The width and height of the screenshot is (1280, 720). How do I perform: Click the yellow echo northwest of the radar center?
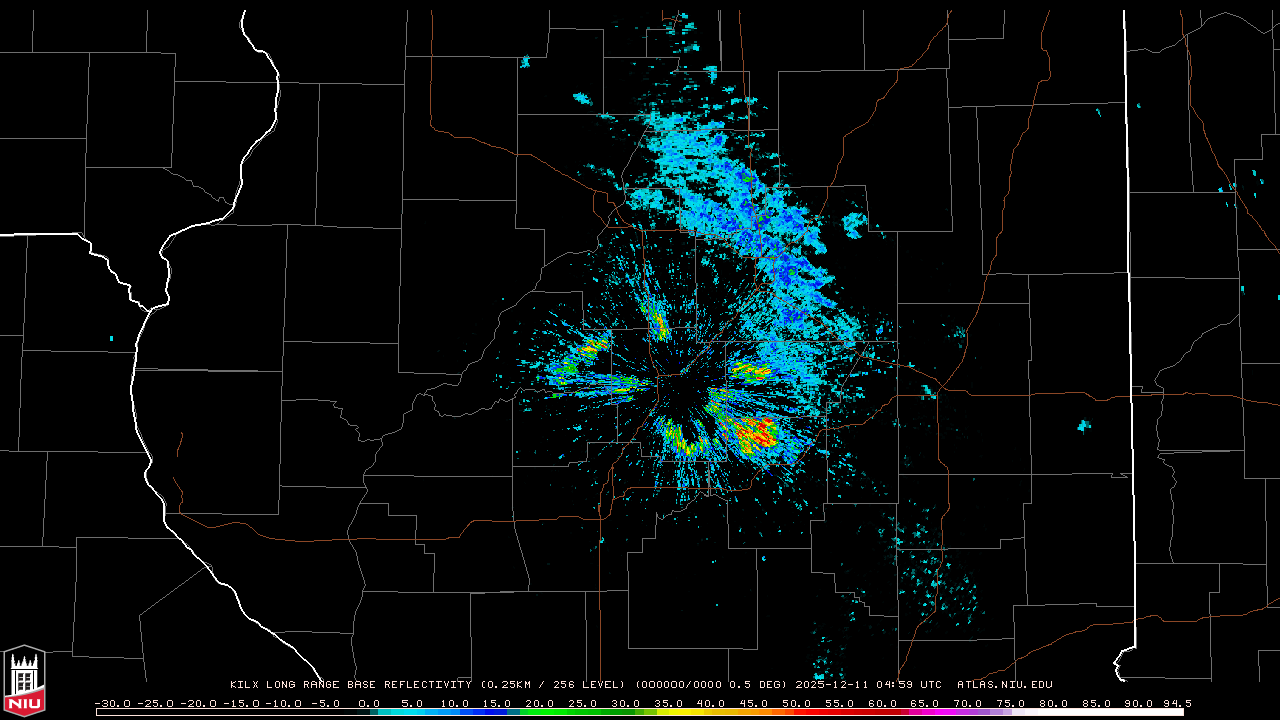pos(658,323)
